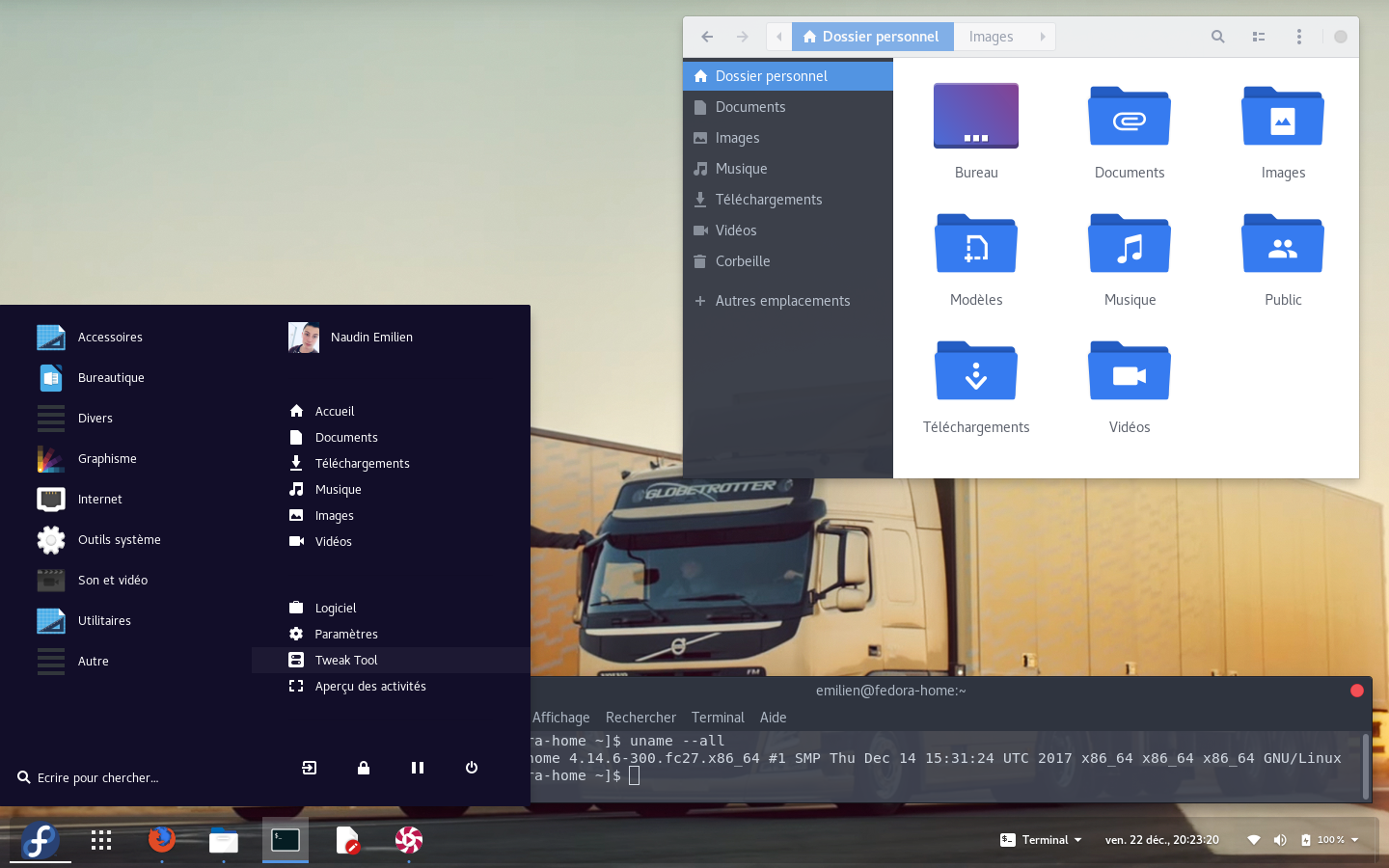Toggle the list view icon in file manager
Screen dimensions: 1389x868
tap(1259, 37)
